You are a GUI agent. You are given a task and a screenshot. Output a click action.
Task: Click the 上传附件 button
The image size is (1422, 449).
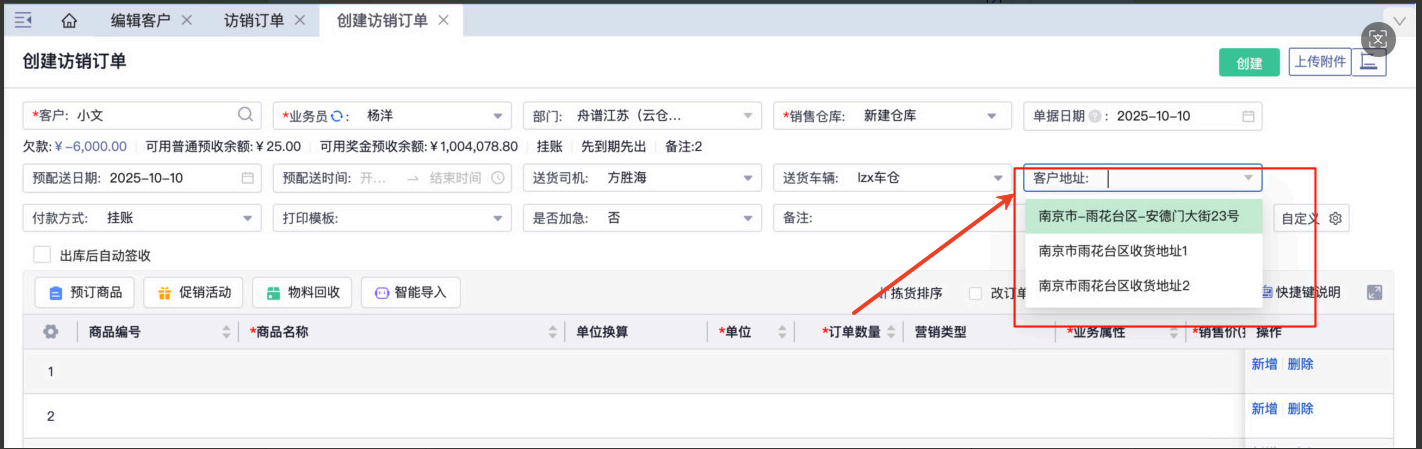tap(1319, 62)
